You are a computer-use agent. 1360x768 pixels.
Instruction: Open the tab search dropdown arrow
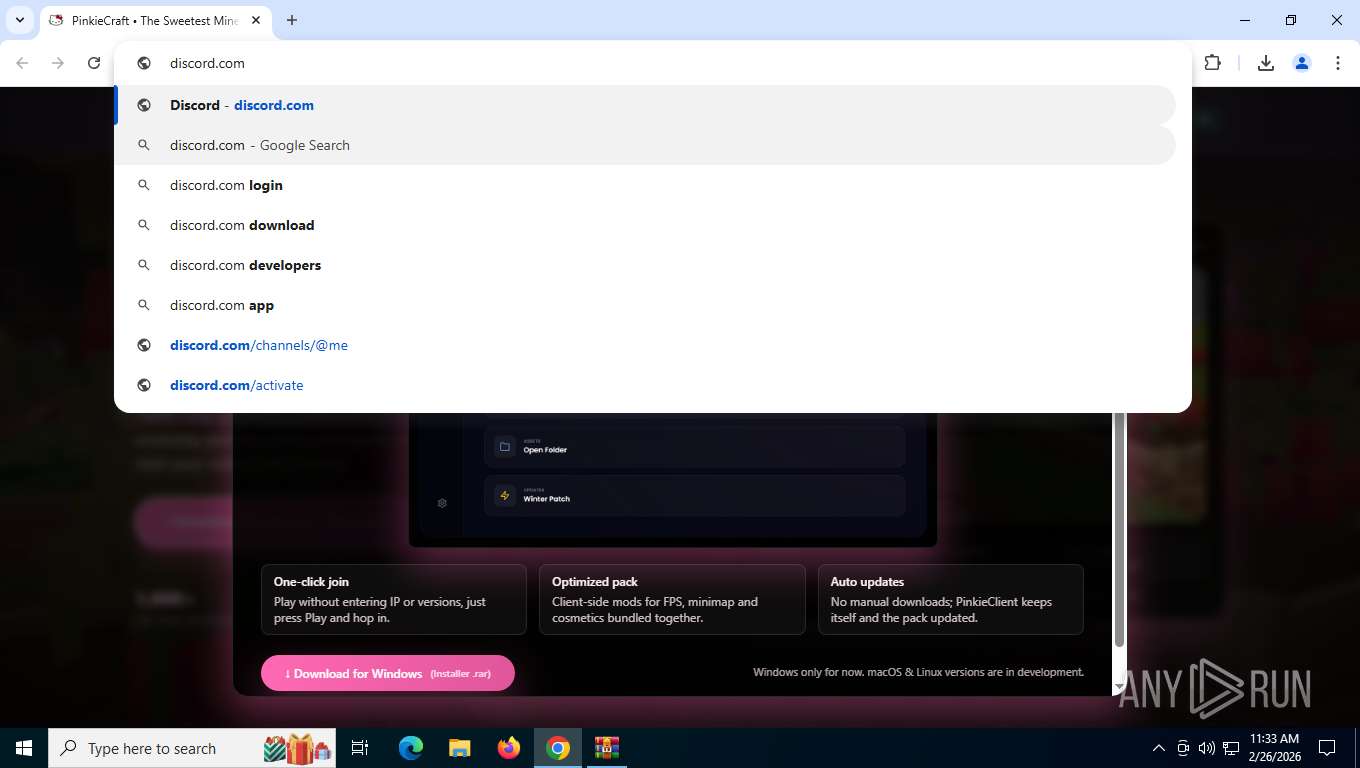point(19,20)
